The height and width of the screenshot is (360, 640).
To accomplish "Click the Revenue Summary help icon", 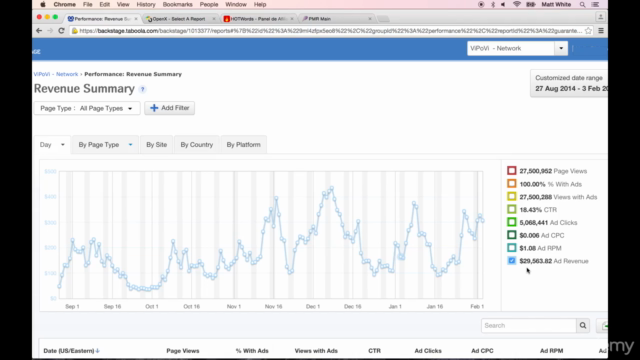I will coord(142,89).
